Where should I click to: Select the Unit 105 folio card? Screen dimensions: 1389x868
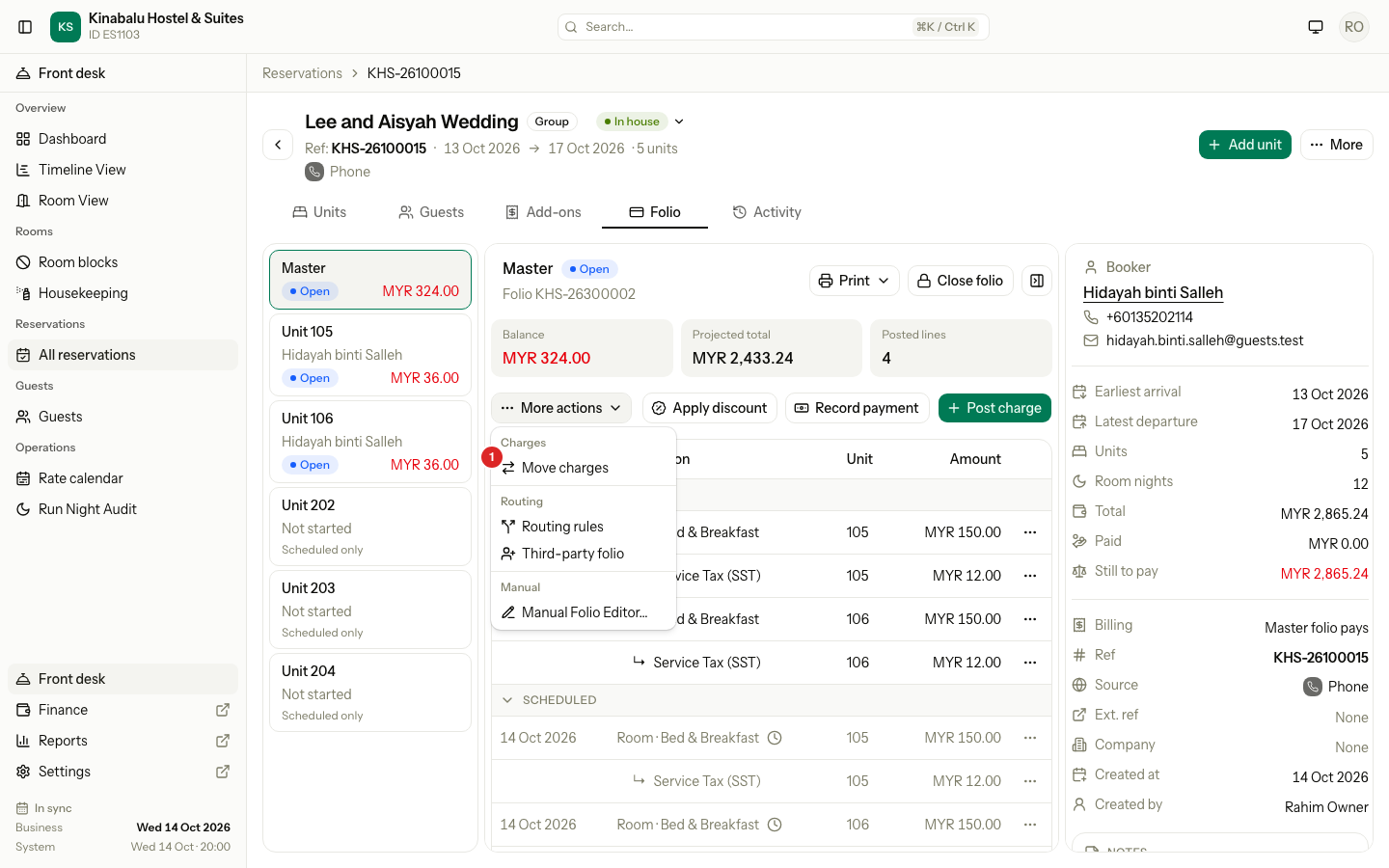click(x=370, y=355)
